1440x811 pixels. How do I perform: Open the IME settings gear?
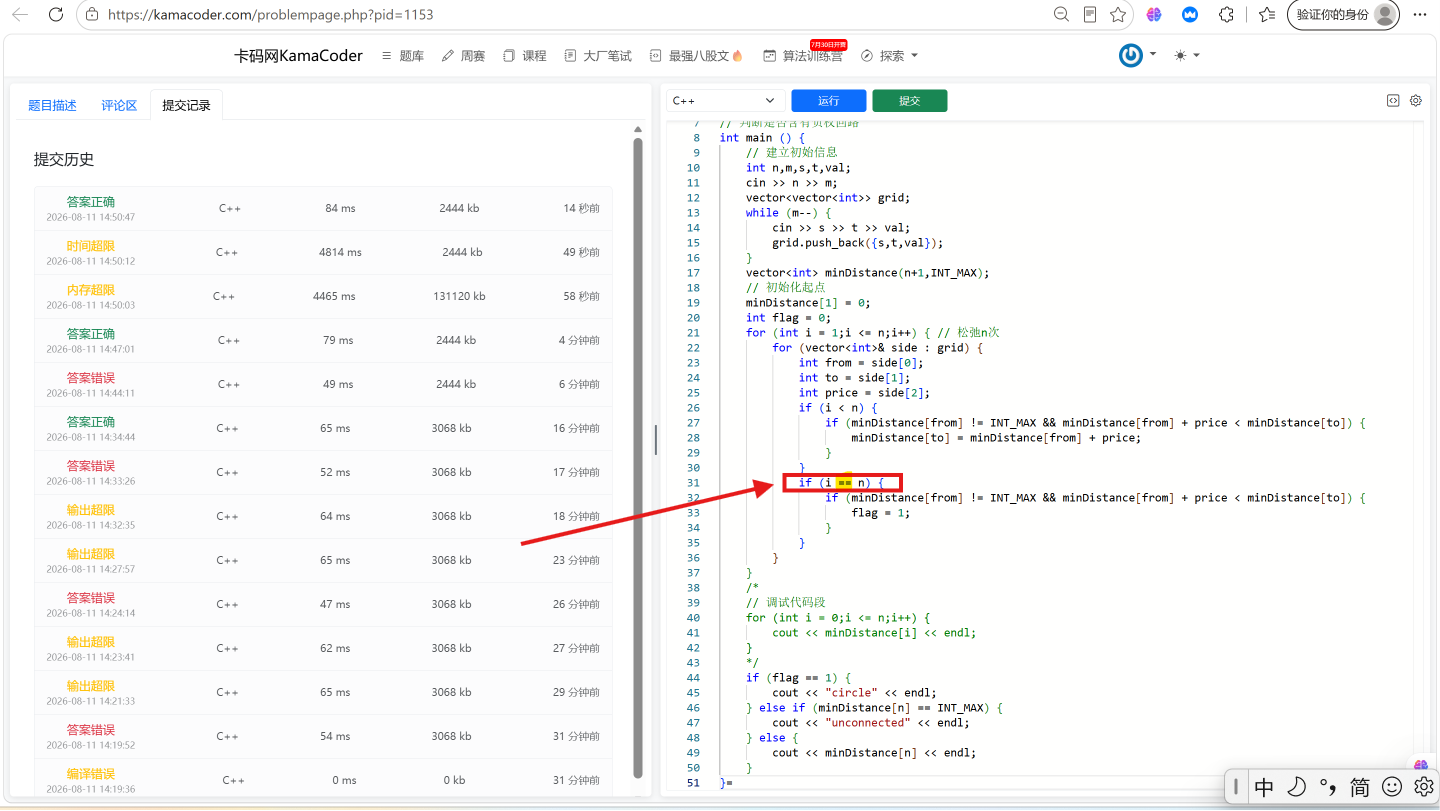point(1423,787)
